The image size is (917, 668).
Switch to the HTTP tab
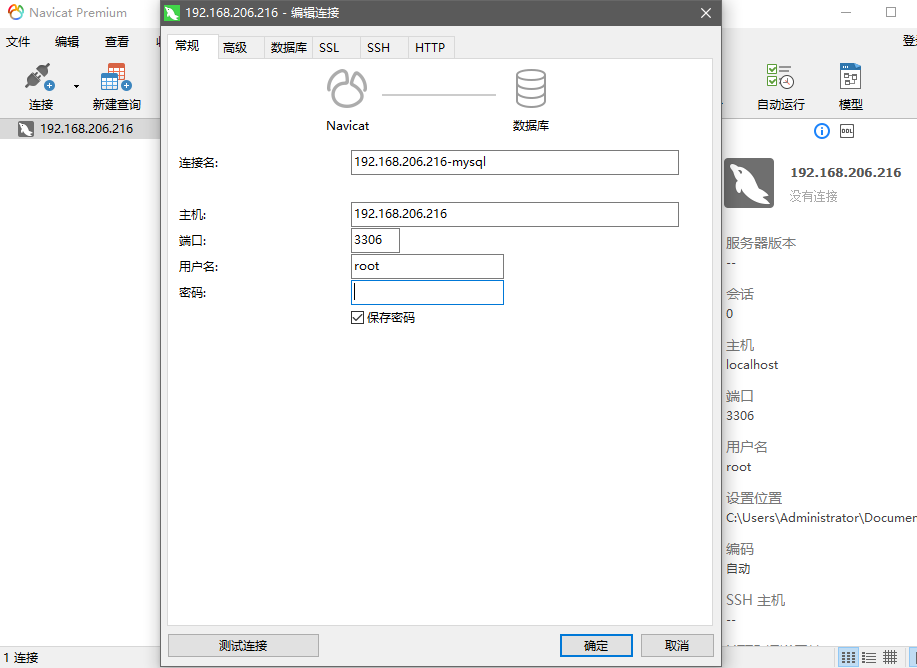click(x=430, y=47)
